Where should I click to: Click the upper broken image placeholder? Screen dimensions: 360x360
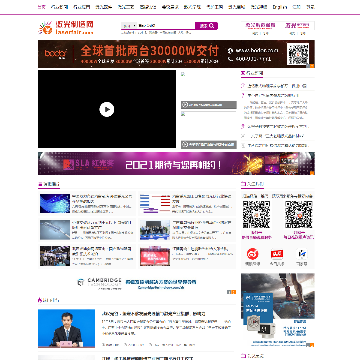point(183,74)
